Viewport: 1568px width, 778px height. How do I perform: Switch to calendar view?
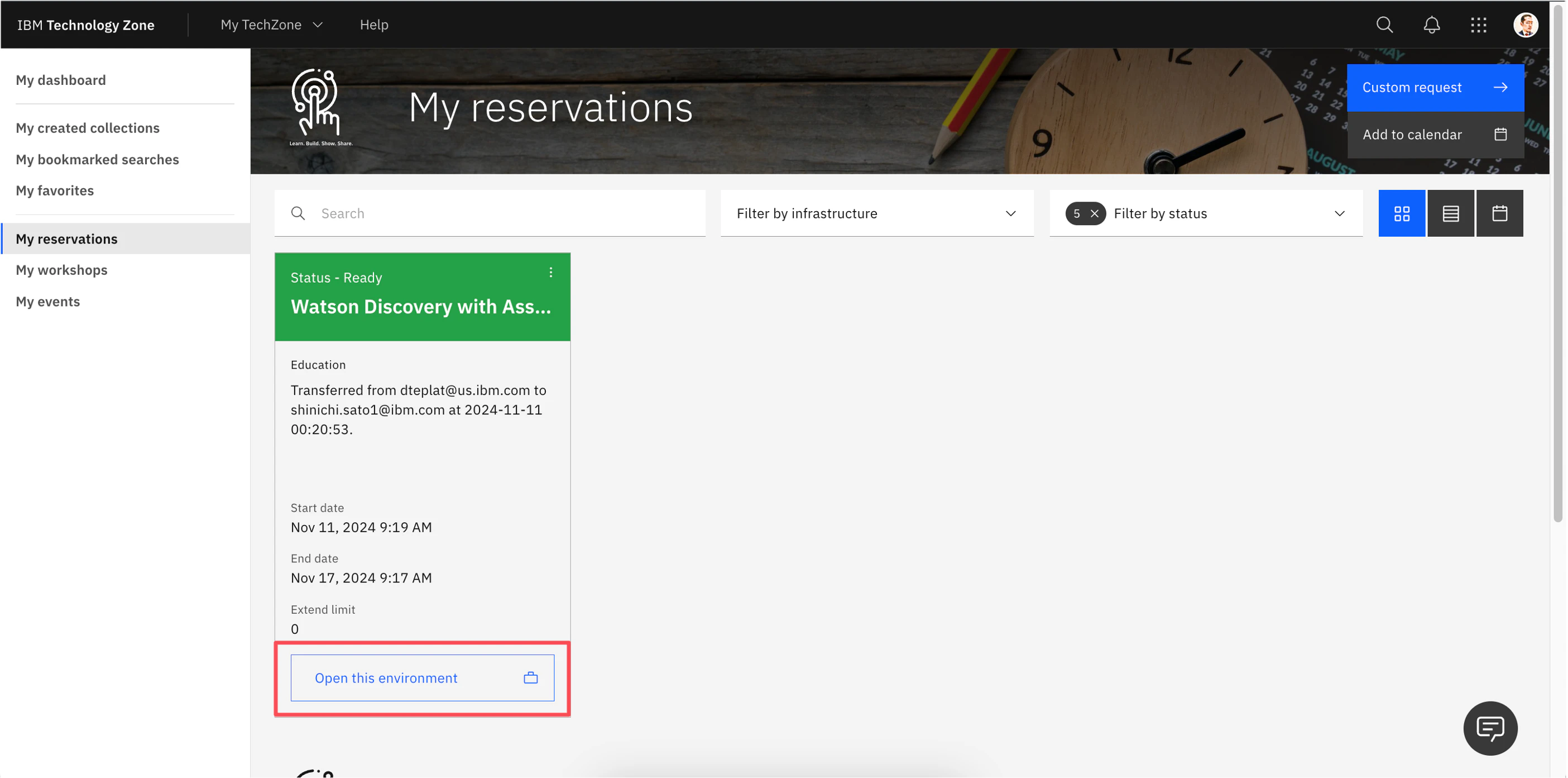pyautogui.click(x=1499, y=214)
